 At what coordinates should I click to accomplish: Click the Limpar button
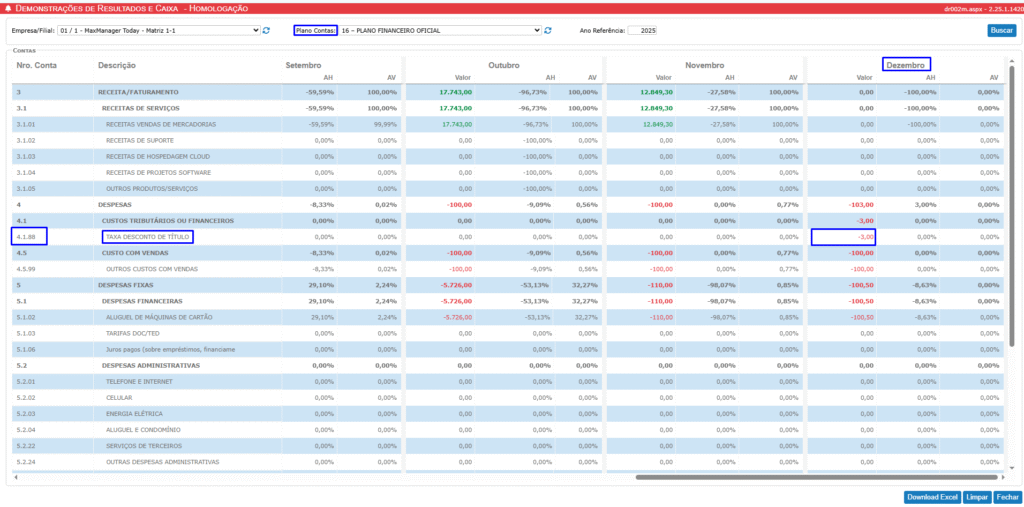click(977, 497)
